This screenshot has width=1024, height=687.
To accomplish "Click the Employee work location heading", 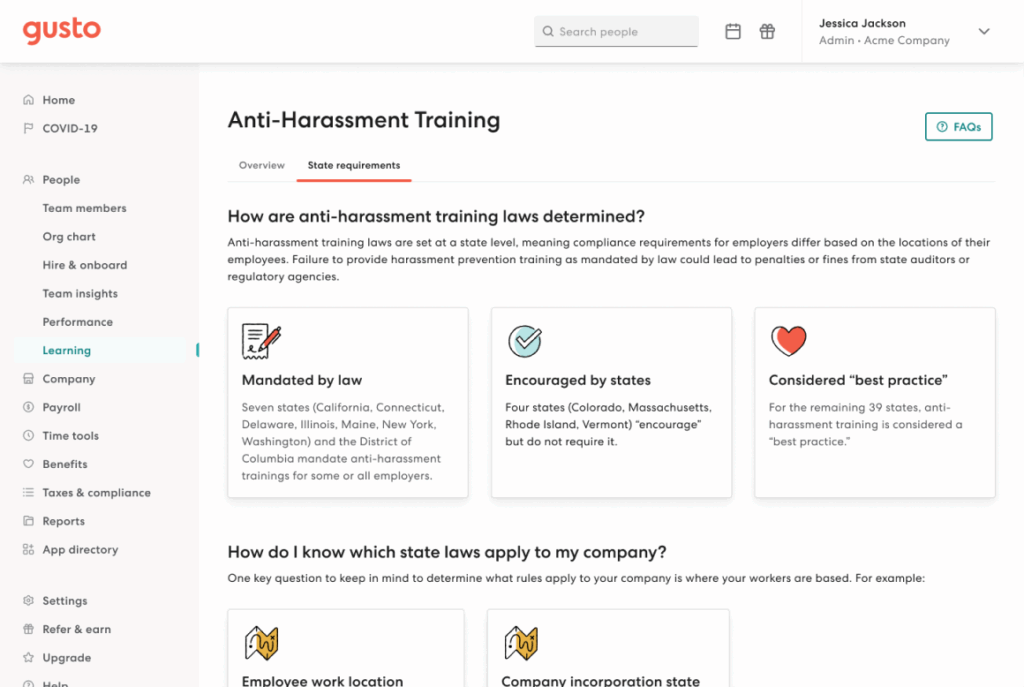I will [323, 680].
